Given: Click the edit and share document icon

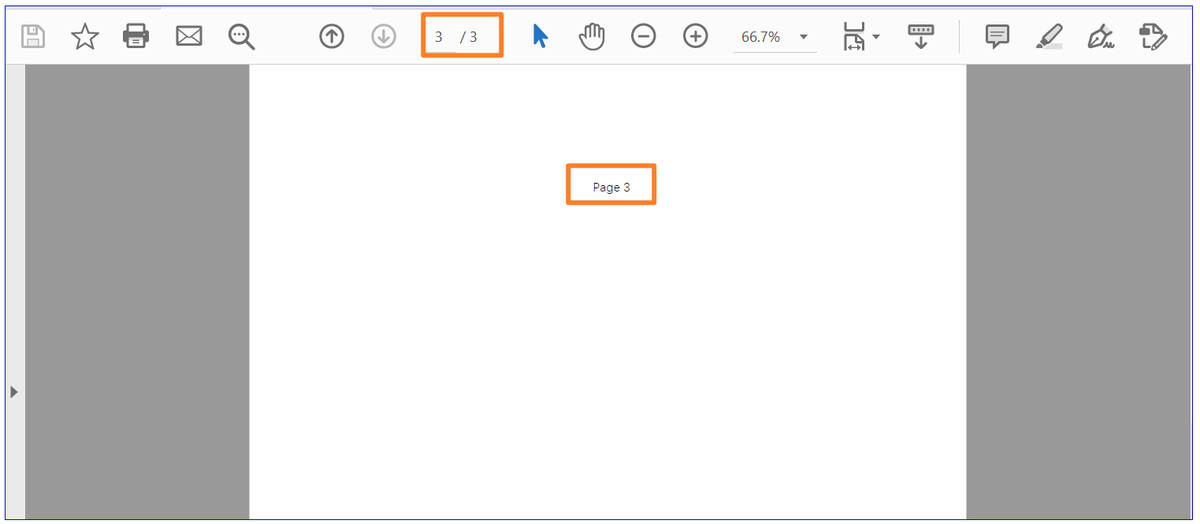Looking at the screenshot, I should (1153, 37).
